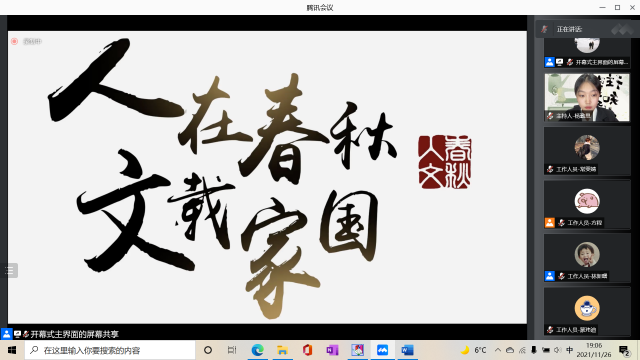640x360 pixels.
Task: Expand hidden system tray icons chevron
Action: (498, 350)
